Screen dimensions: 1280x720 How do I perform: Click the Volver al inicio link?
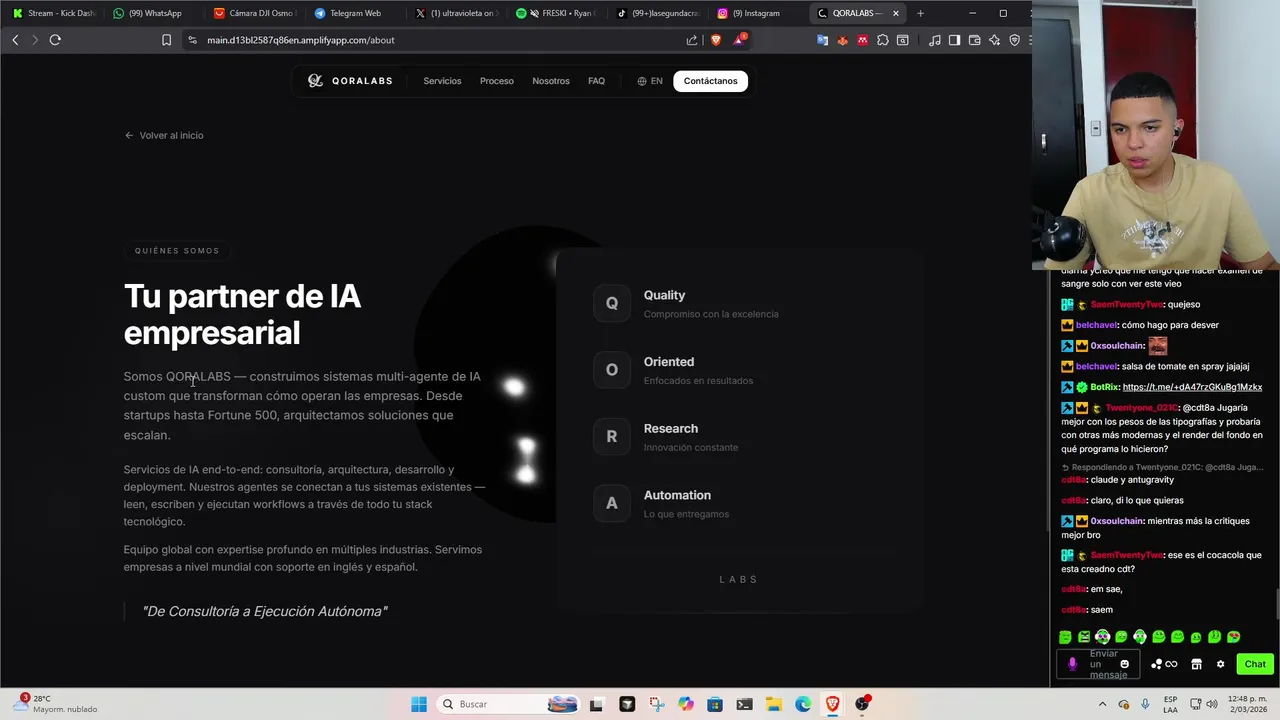pyautogui.click(x=164, y=135)
